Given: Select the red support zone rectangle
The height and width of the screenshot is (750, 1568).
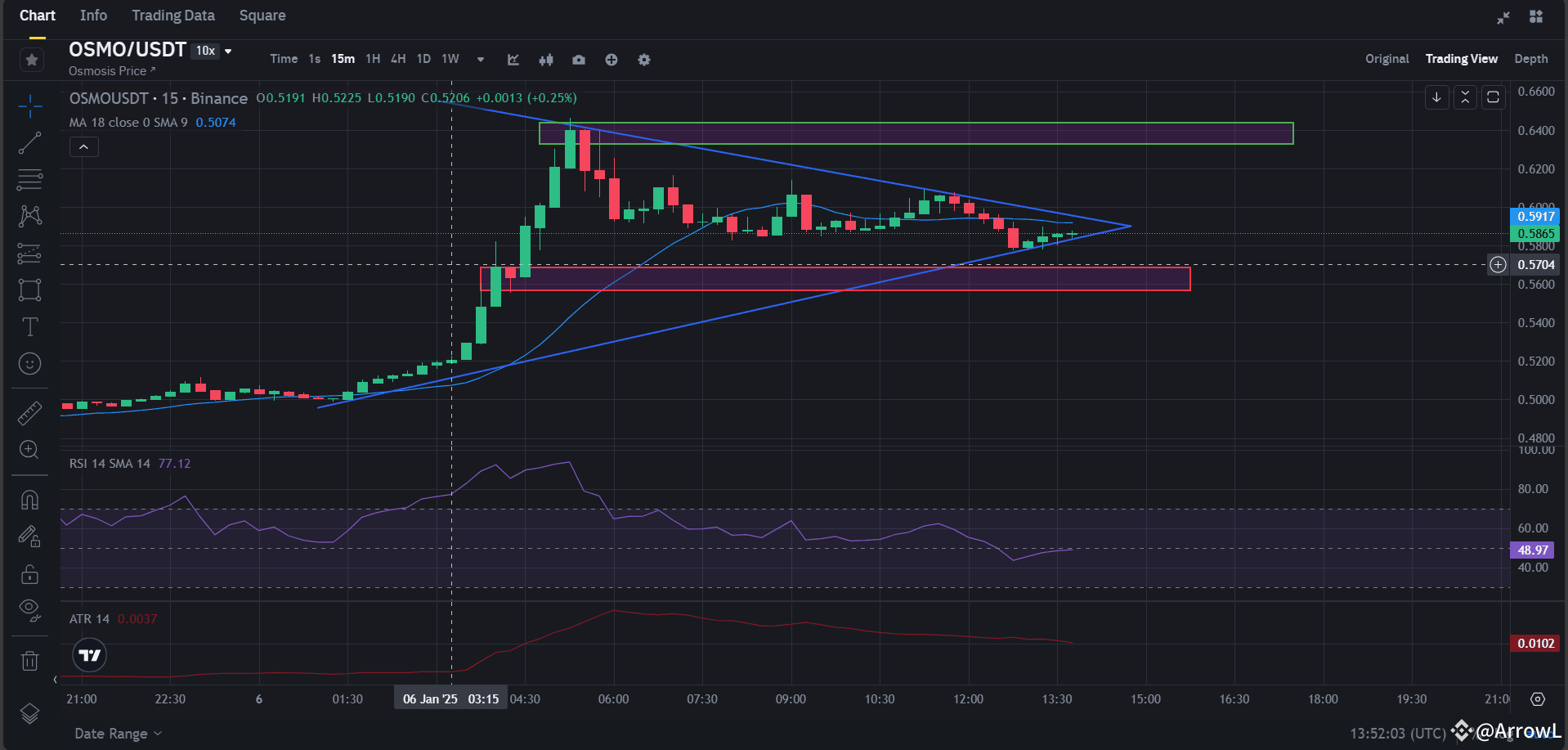Looking at the screenshot, I should point(835,278).
